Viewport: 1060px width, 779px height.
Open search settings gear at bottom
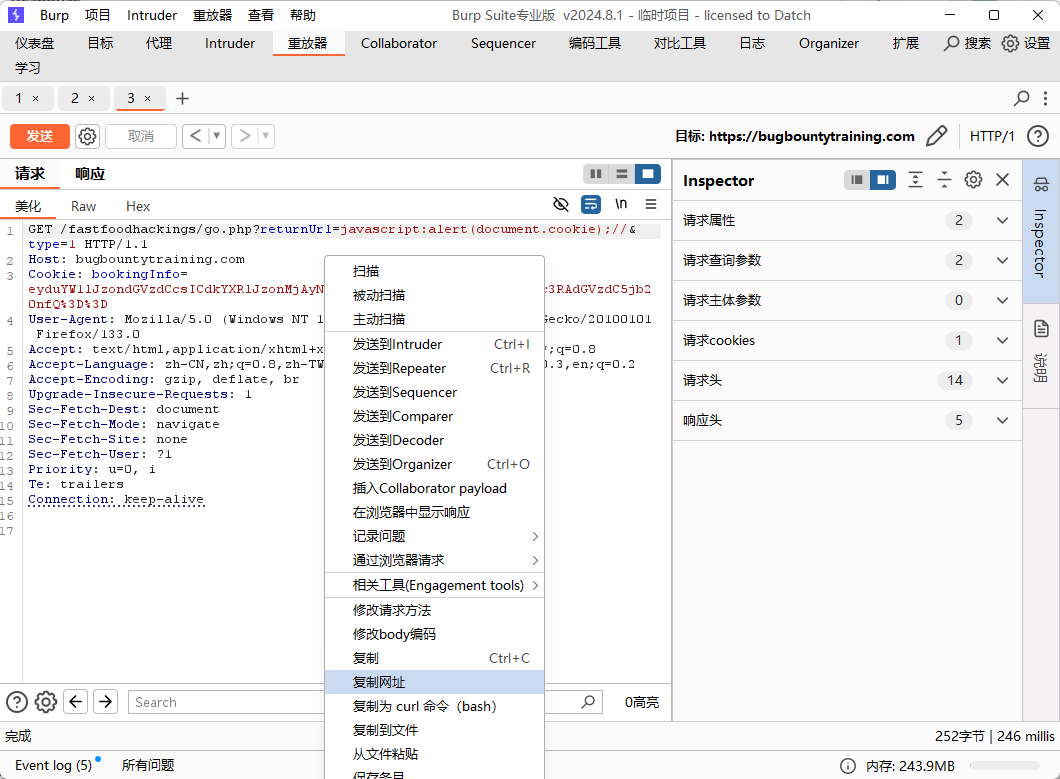pos(46,702)
